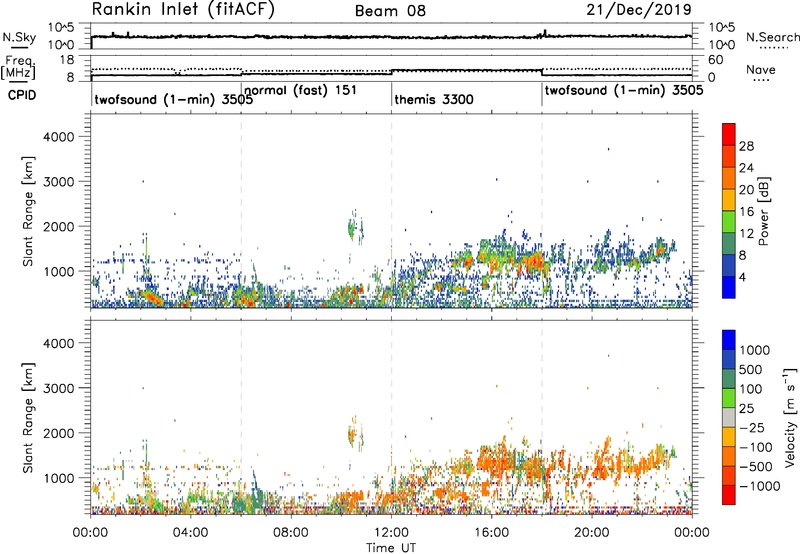Select the 'Freq. [MHz]' label
Viewport: 800px width, 554px height.
18,67
